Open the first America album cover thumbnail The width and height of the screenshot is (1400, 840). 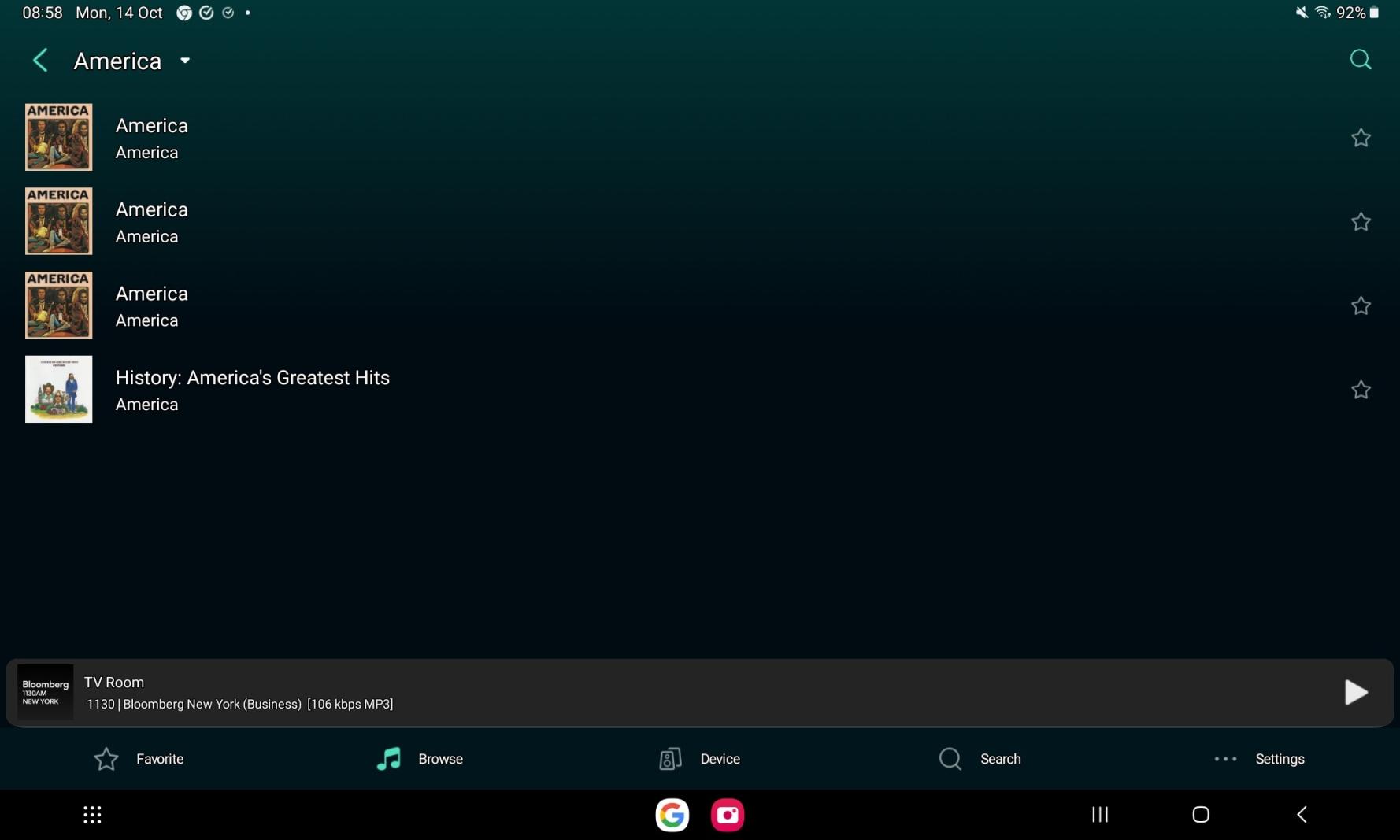[x=58, y=137]
